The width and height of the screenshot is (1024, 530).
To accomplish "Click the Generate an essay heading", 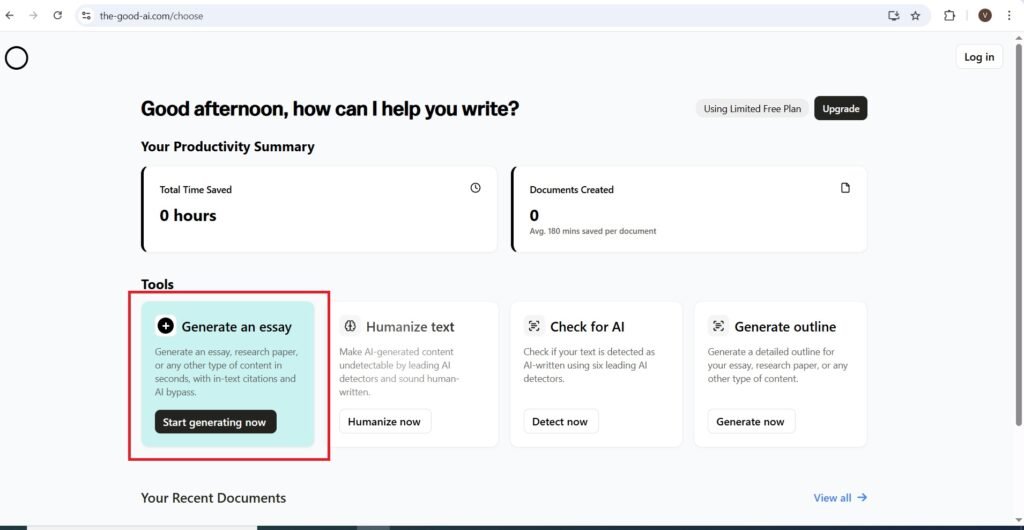I will [236, 327].
